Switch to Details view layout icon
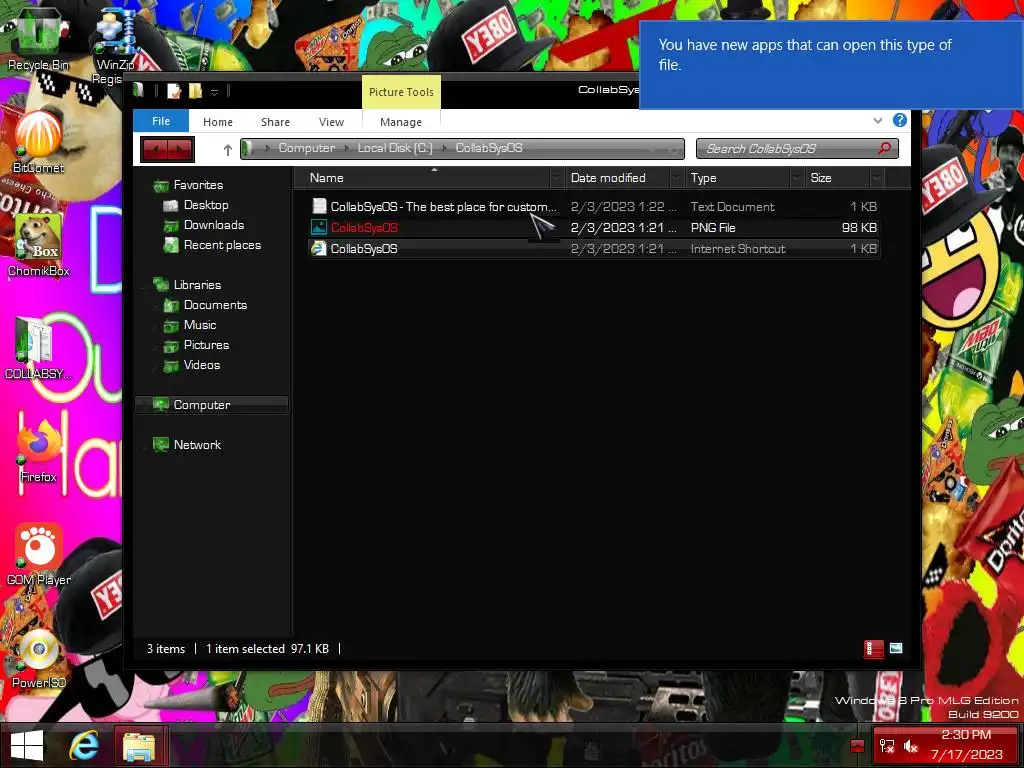Screen dimensions: 1024x768 (x=873, y=648)
